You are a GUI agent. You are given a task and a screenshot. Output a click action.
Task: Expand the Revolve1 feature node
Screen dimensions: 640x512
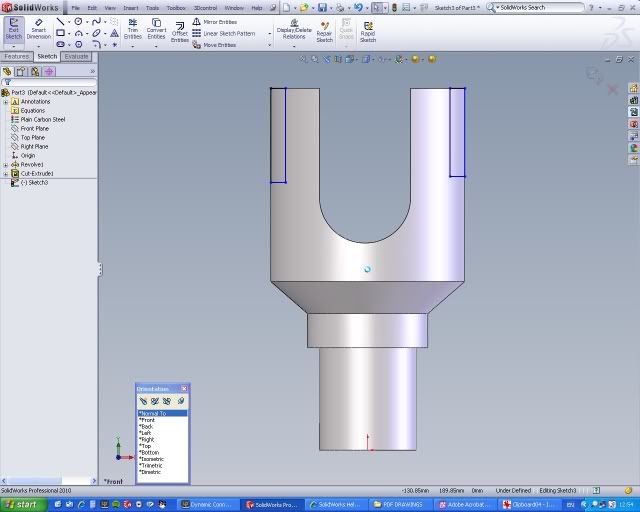[x=5, y=164]
